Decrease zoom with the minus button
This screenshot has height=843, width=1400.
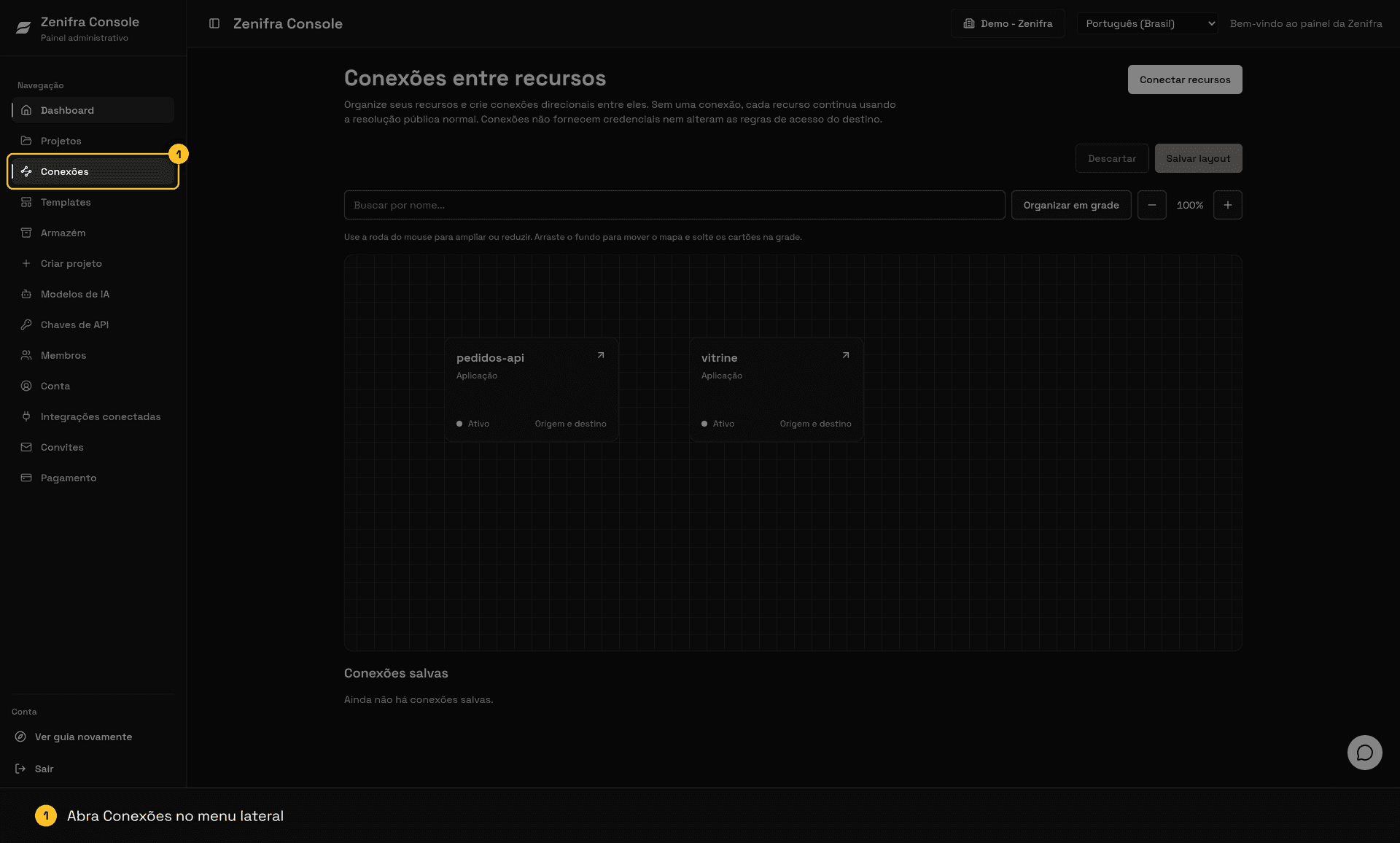1152,205
